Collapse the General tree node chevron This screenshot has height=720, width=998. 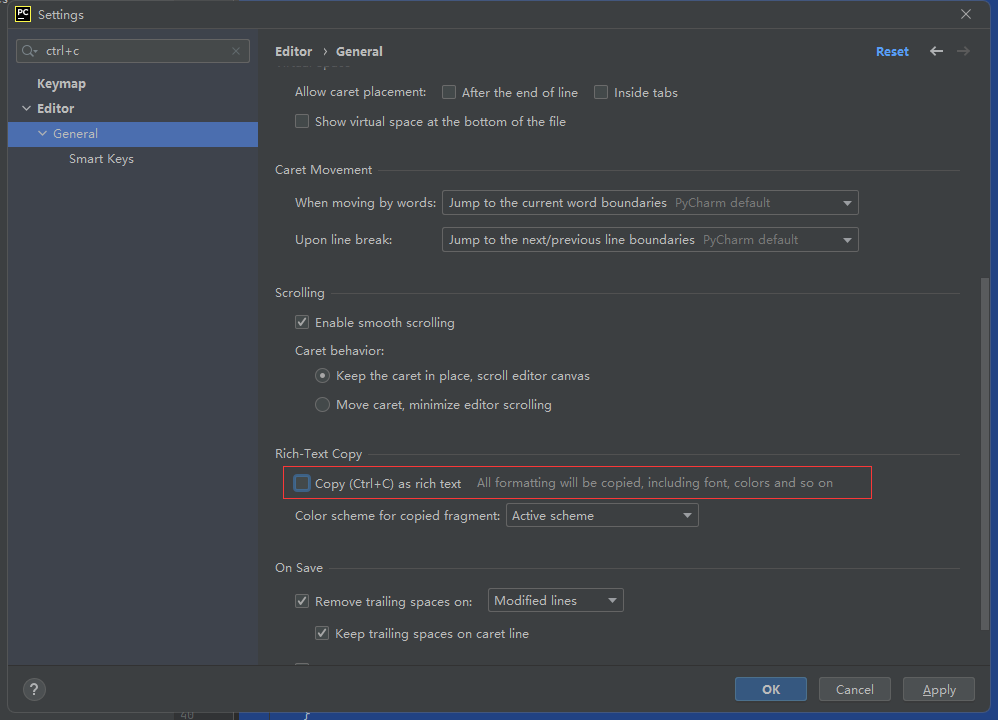[x=42, y=133]
